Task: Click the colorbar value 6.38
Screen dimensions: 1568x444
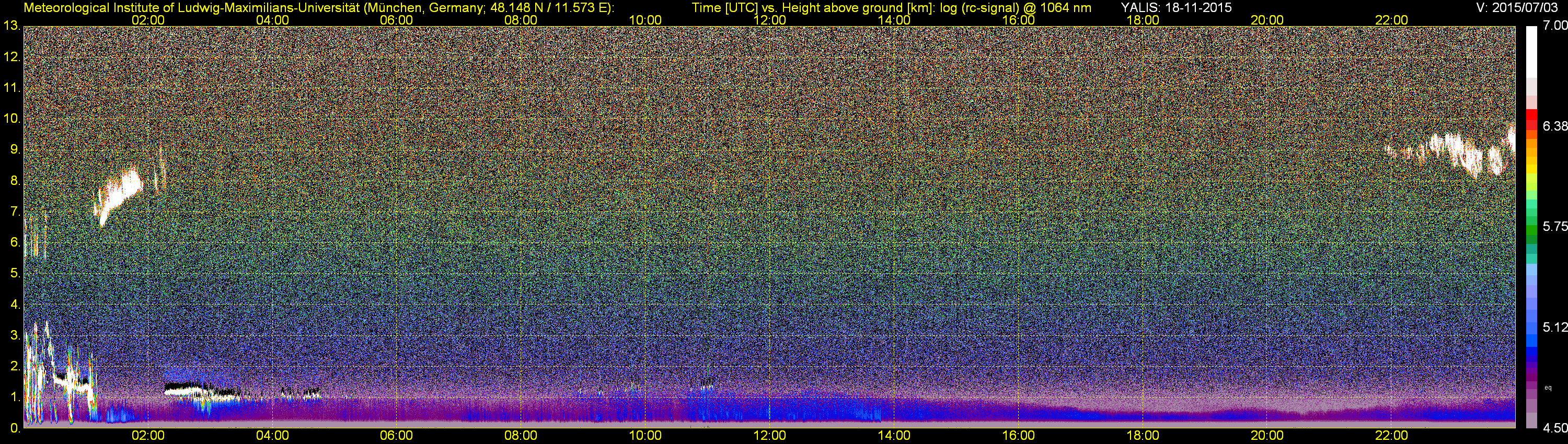Action: coord(1554,126)
